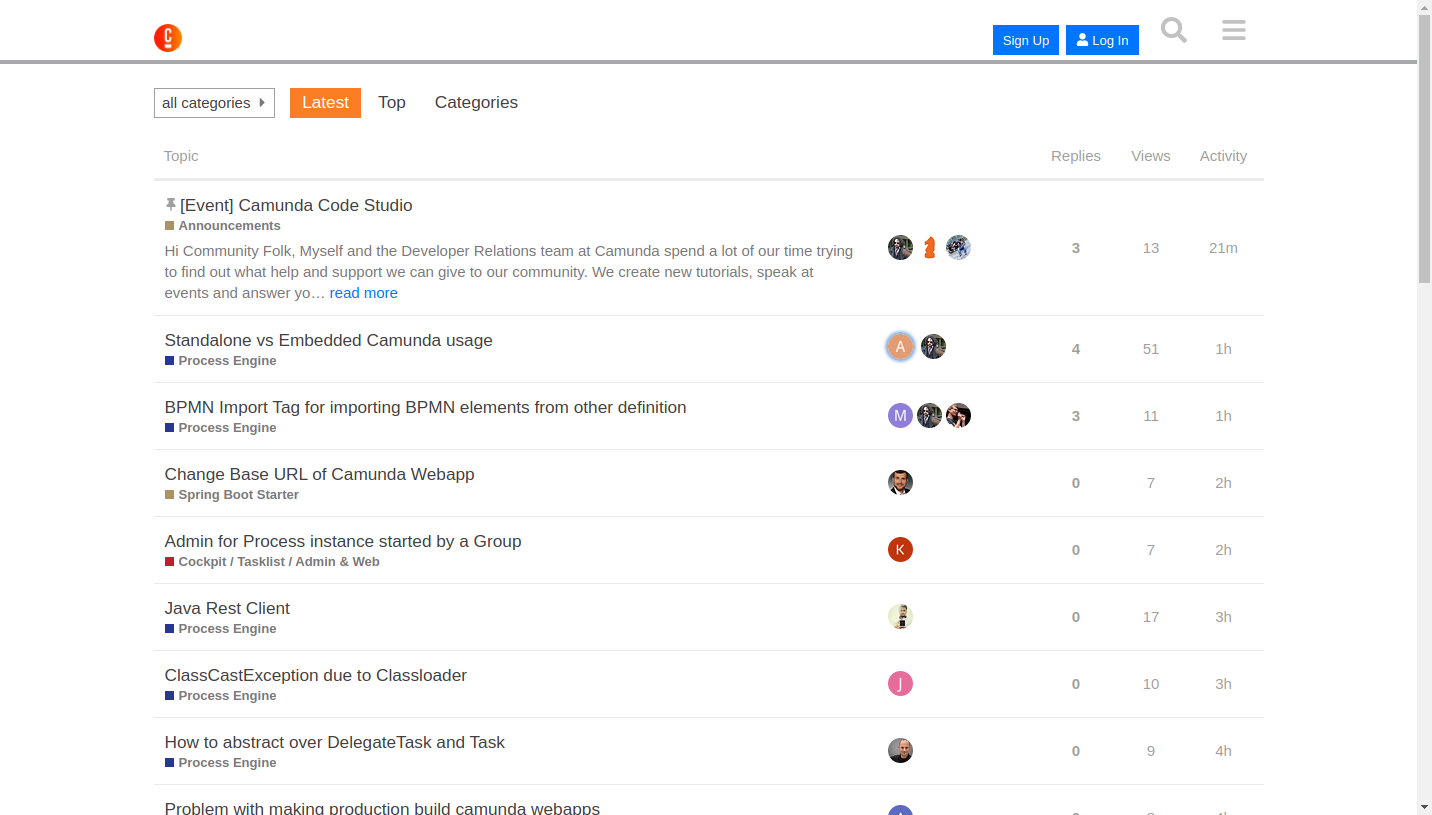Click Process Engine tag under DelegateTask topic

click(220, 763)
